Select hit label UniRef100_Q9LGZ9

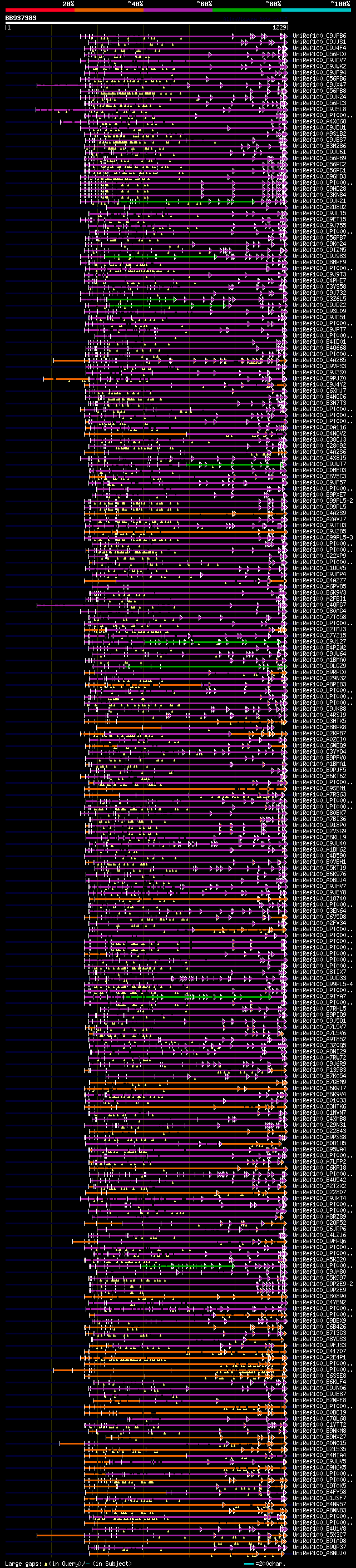pos(319,666)
